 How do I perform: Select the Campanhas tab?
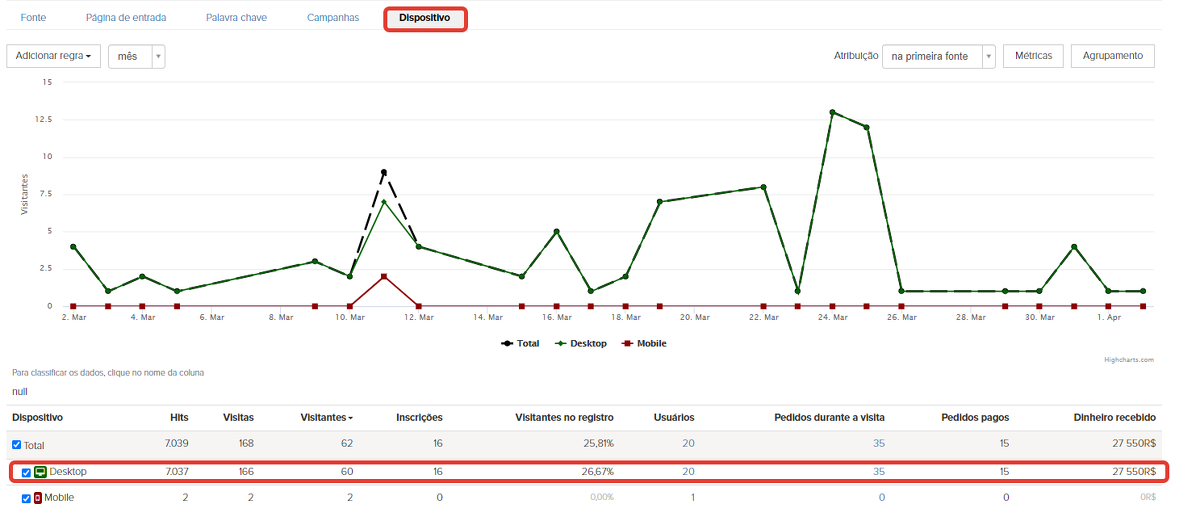point(331,18)
